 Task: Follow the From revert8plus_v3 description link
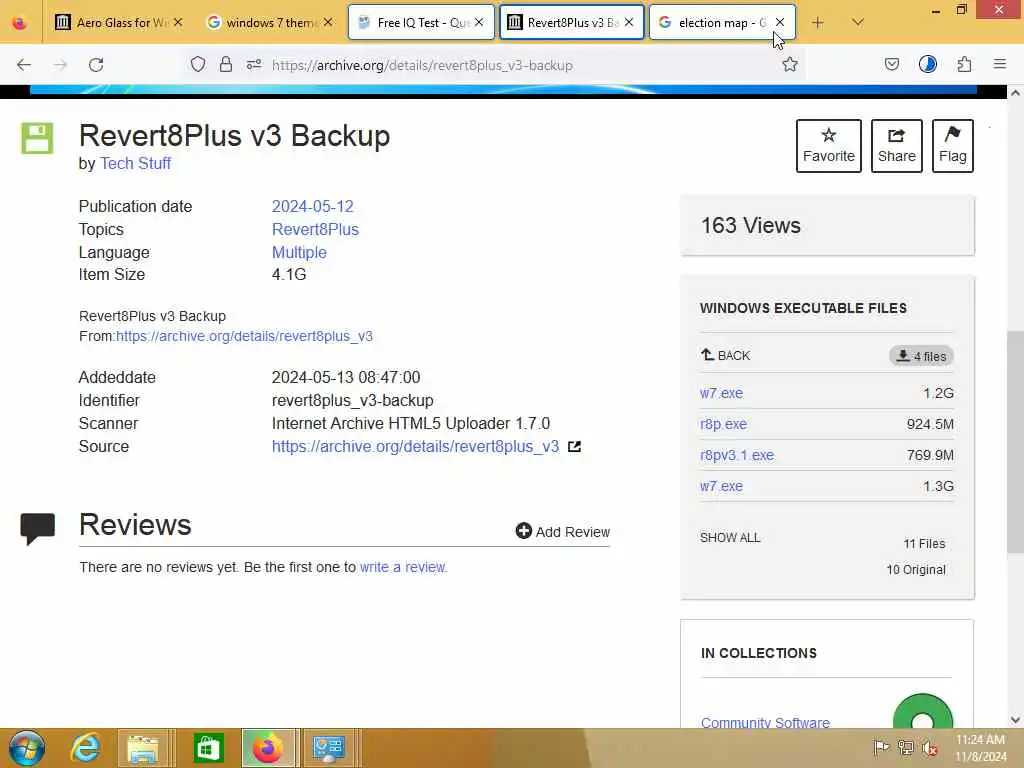(x=244, y=336)
